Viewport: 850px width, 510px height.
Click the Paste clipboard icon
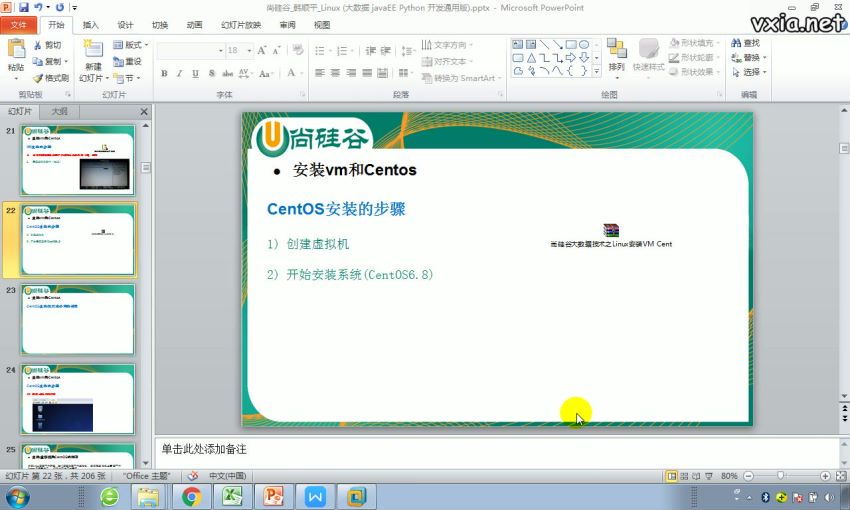16,50
